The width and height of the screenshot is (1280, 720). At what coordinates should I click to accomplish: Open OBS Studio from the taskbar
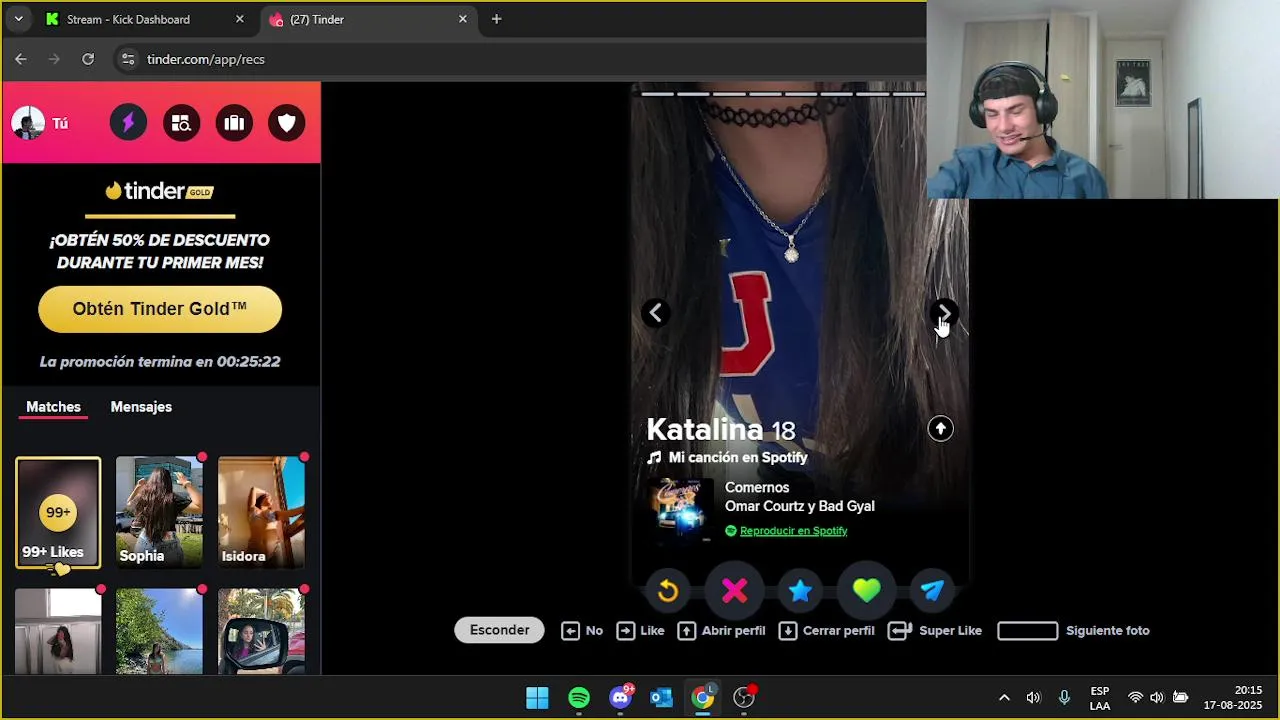[744, 698]
